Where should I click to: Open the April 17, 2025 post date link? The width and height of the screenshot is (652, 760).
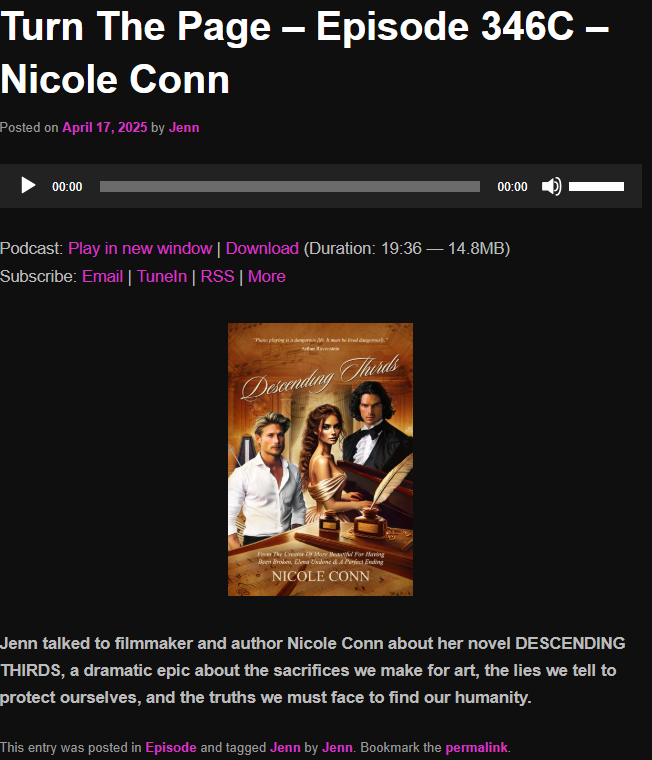click(105, 127)
